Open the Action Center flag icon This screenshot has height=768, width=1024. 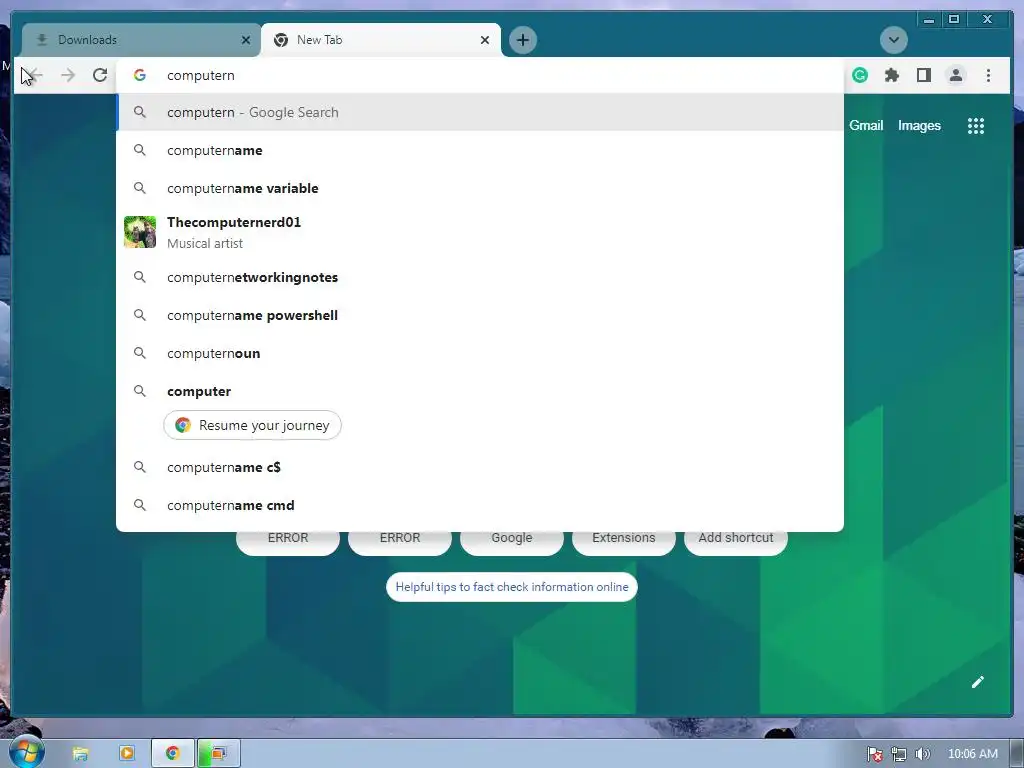click(x=874, y=754)
